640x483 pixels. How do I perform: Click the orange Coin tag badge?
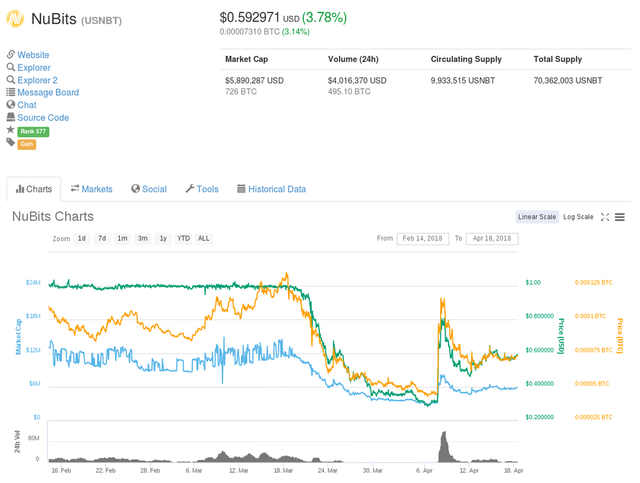click(x=27, y=144)
